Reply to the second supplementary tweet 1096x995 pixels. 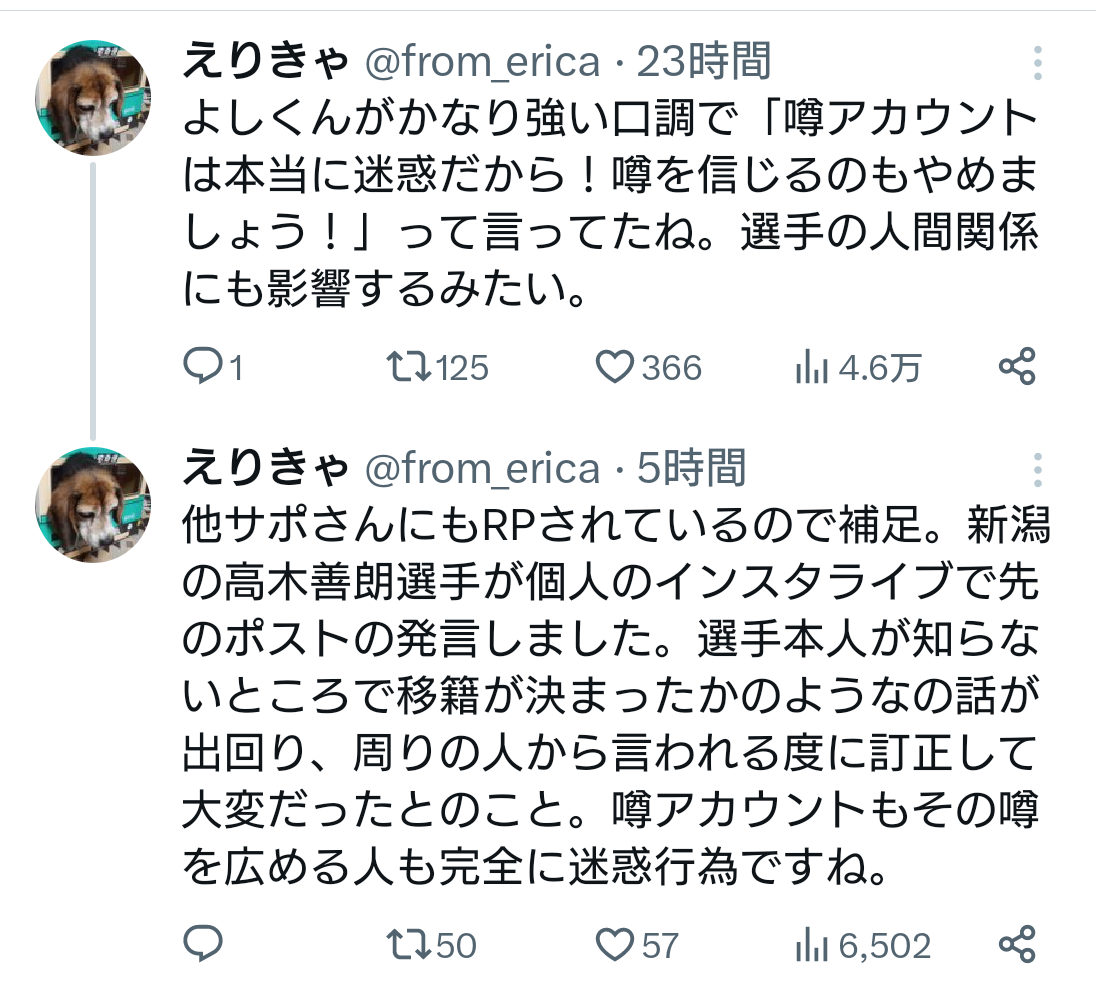click(x=204, y=943)
